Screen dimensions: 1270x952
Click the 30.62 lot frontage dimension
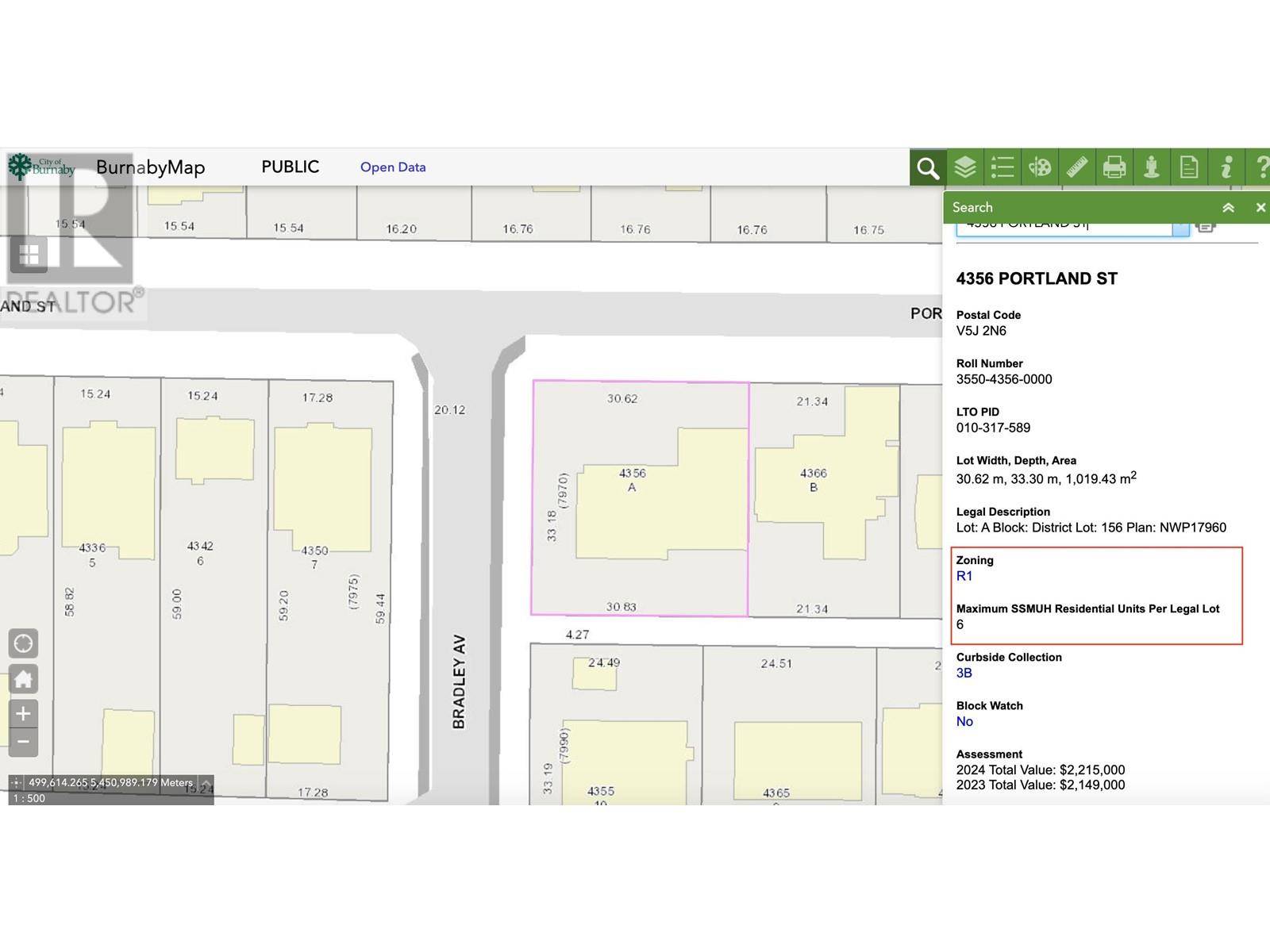click(622, 399)
